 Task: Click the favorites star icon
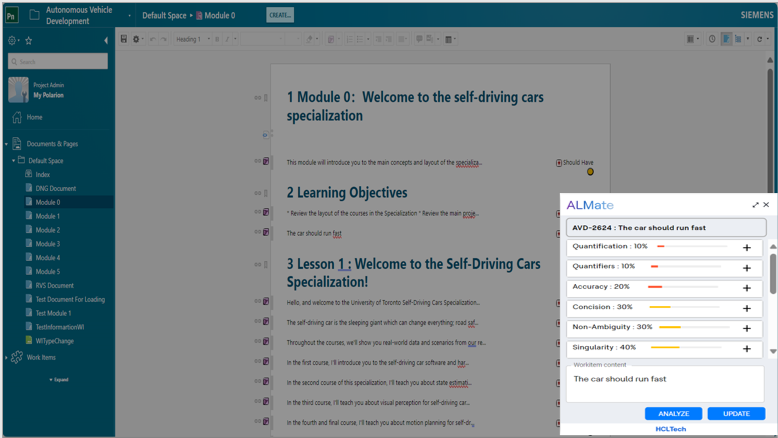coord(29,41)
